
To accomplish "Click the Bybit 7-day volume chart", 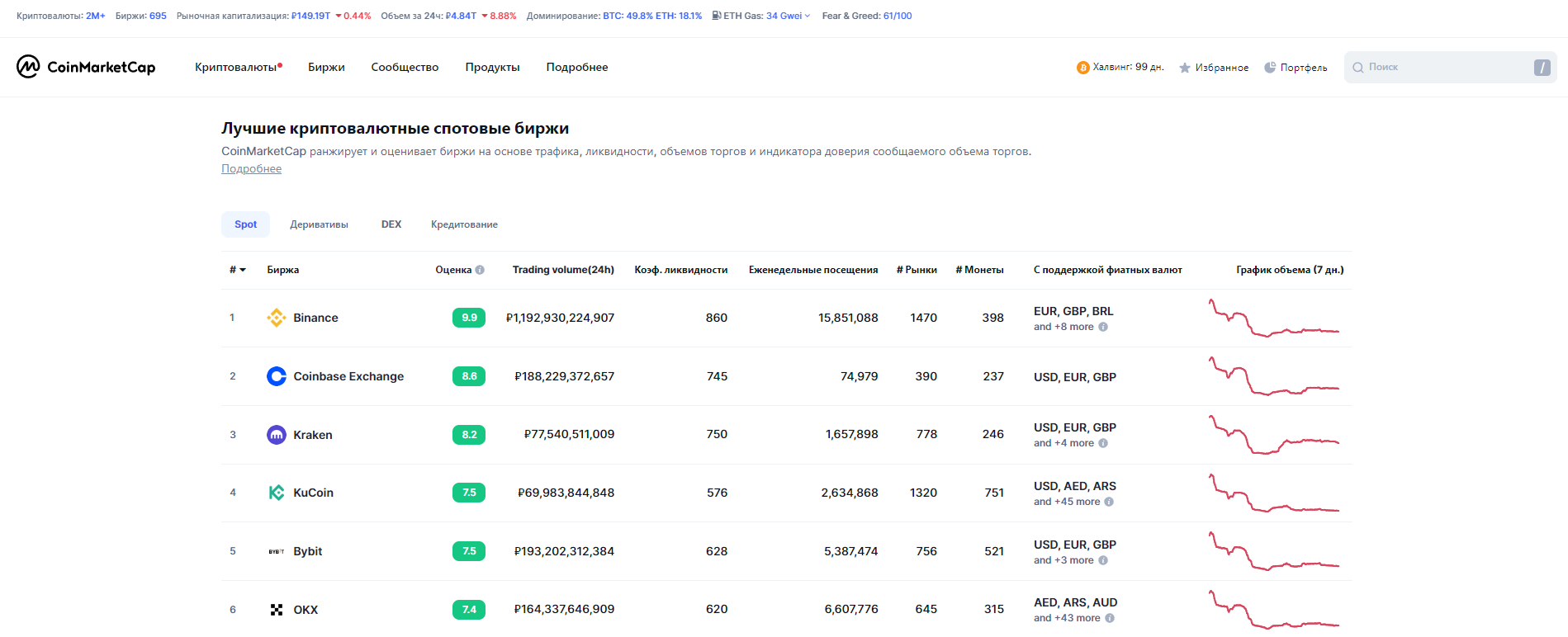I will pos(1274,551).
